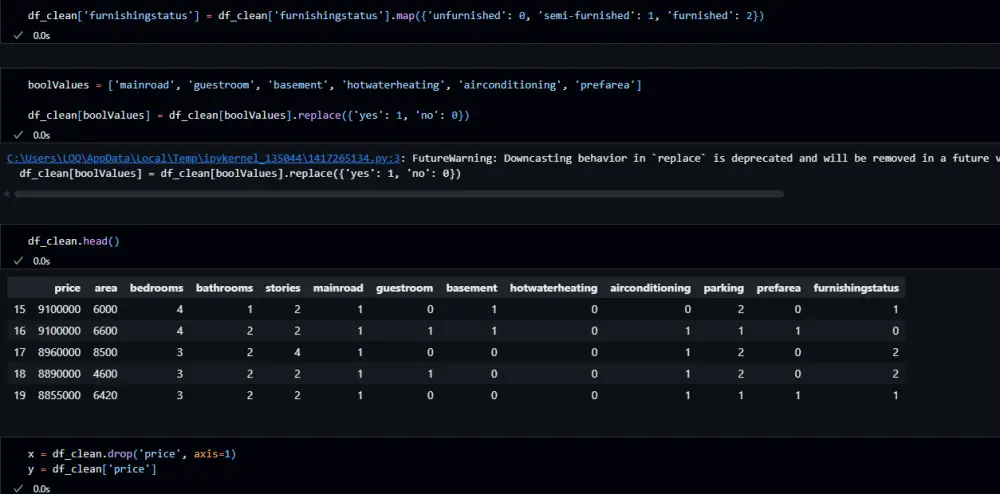Click the area value 4600 in row 18
Viewport: 1000px width, 494px height.
[105, 374]
